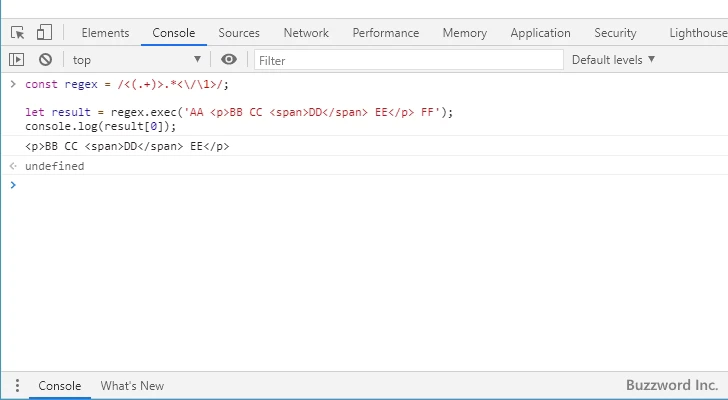Image resolution: width=728 pixels, height=400 pixels.
Task: Switch to the Elements tab
Action: click(x=105, y=33)
